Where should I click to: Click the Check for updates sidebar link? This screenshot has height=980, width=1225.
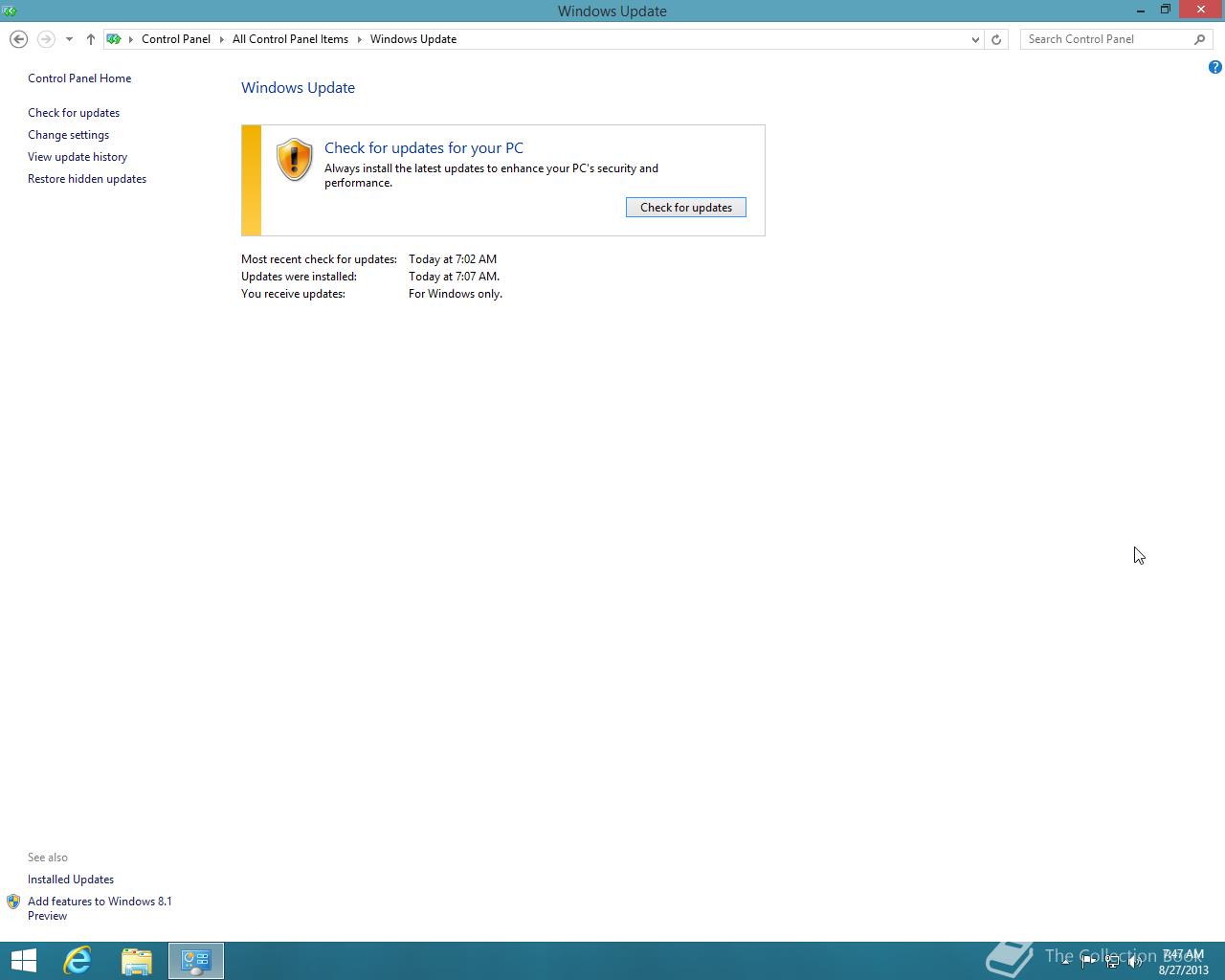pos(74,113)
